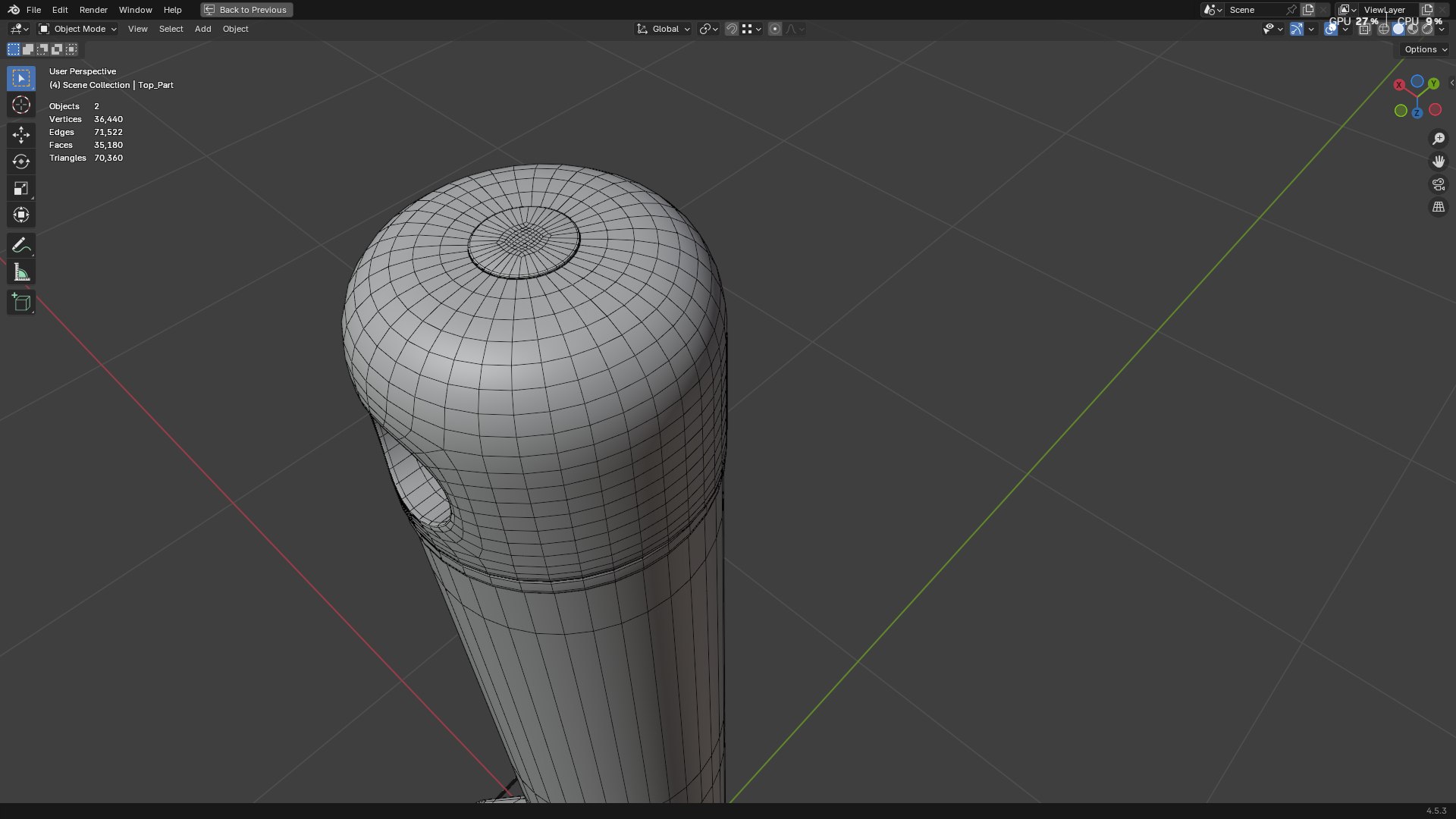The width and height of the screenshot is (1456, 819).
Task: Click the Zoom viewport magnifier icon
Action: (x=1438, y=139)
